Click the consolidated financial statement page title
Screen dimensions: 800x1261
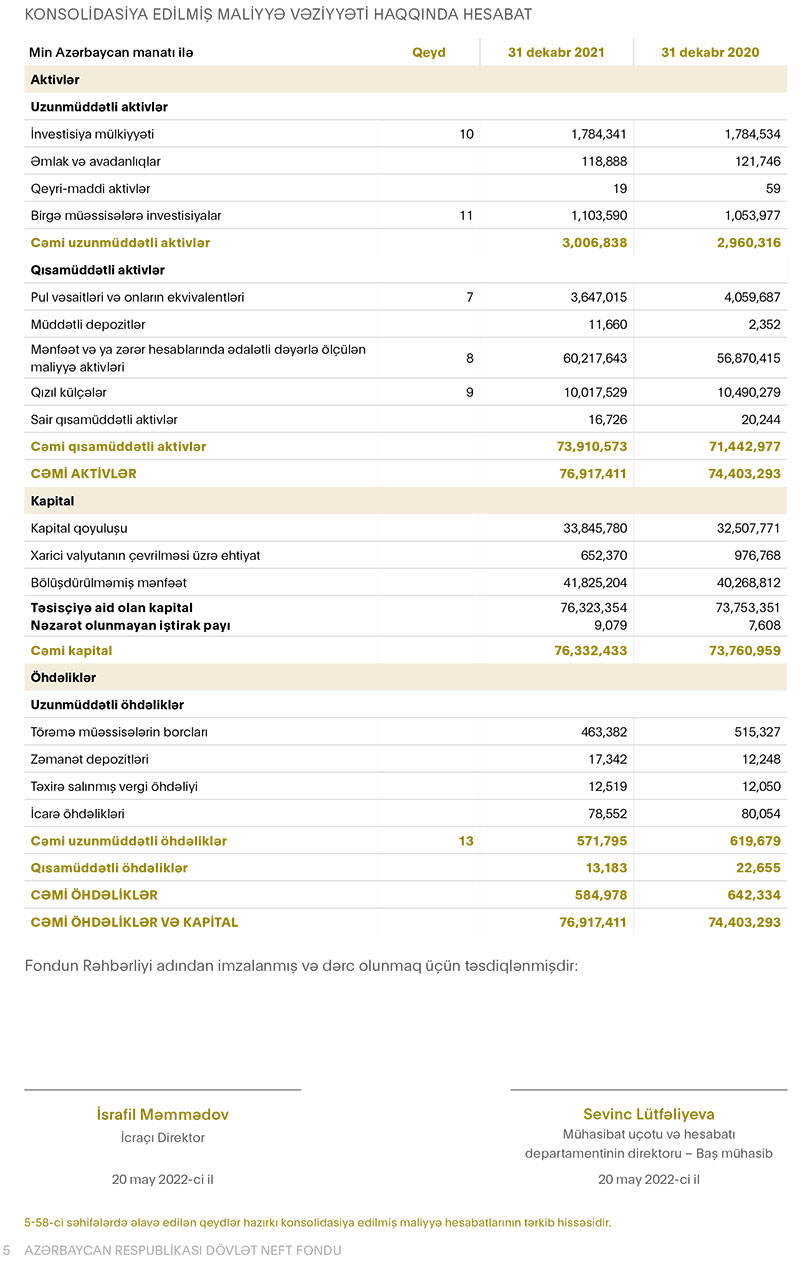coord(278,14)
